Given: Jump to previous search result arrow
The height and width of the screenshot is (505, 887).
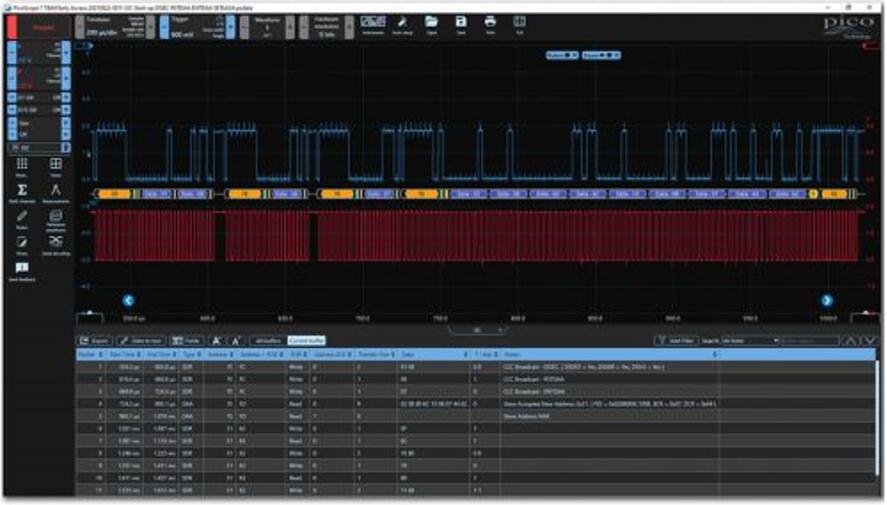Looking at the screenshot, I should pos(850,340).
